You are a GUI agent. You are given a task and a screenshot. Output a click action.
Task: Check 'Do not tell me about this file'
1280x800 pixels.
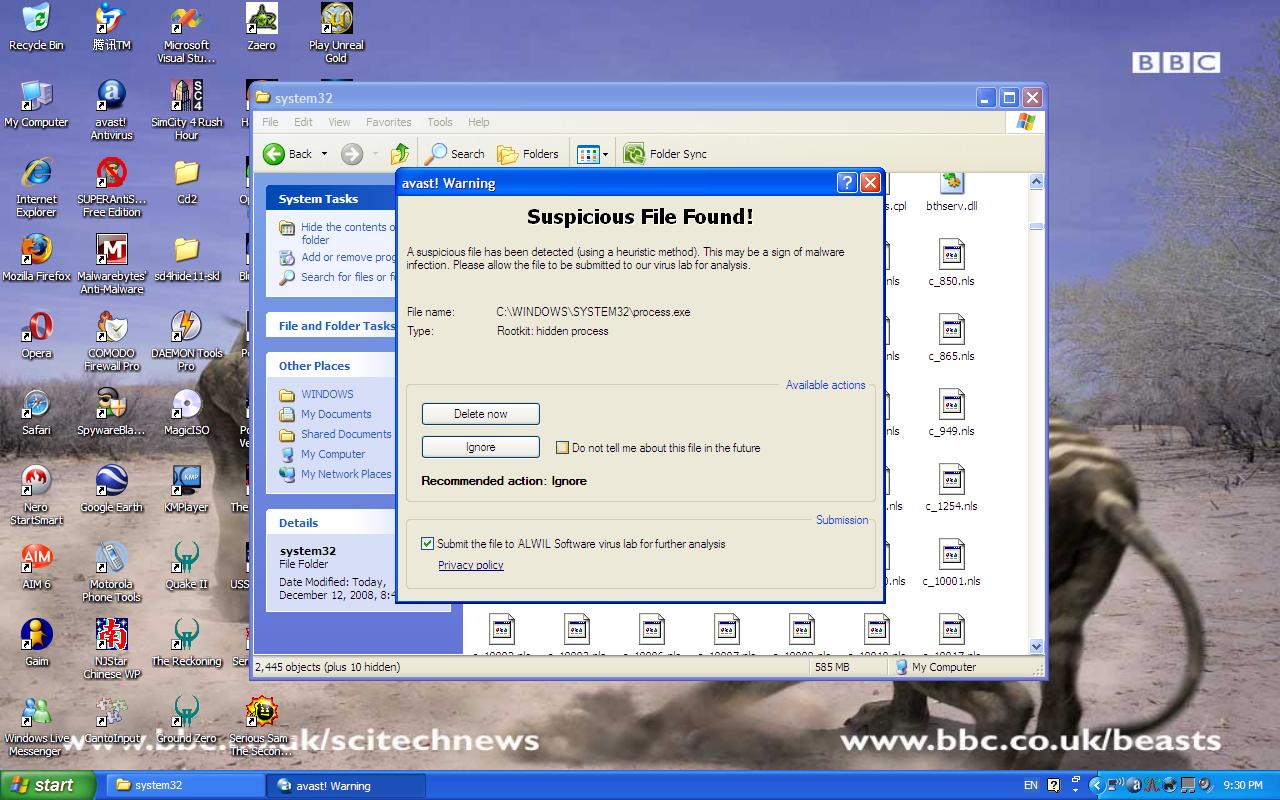pyautogui.click(x=562, y=448)
